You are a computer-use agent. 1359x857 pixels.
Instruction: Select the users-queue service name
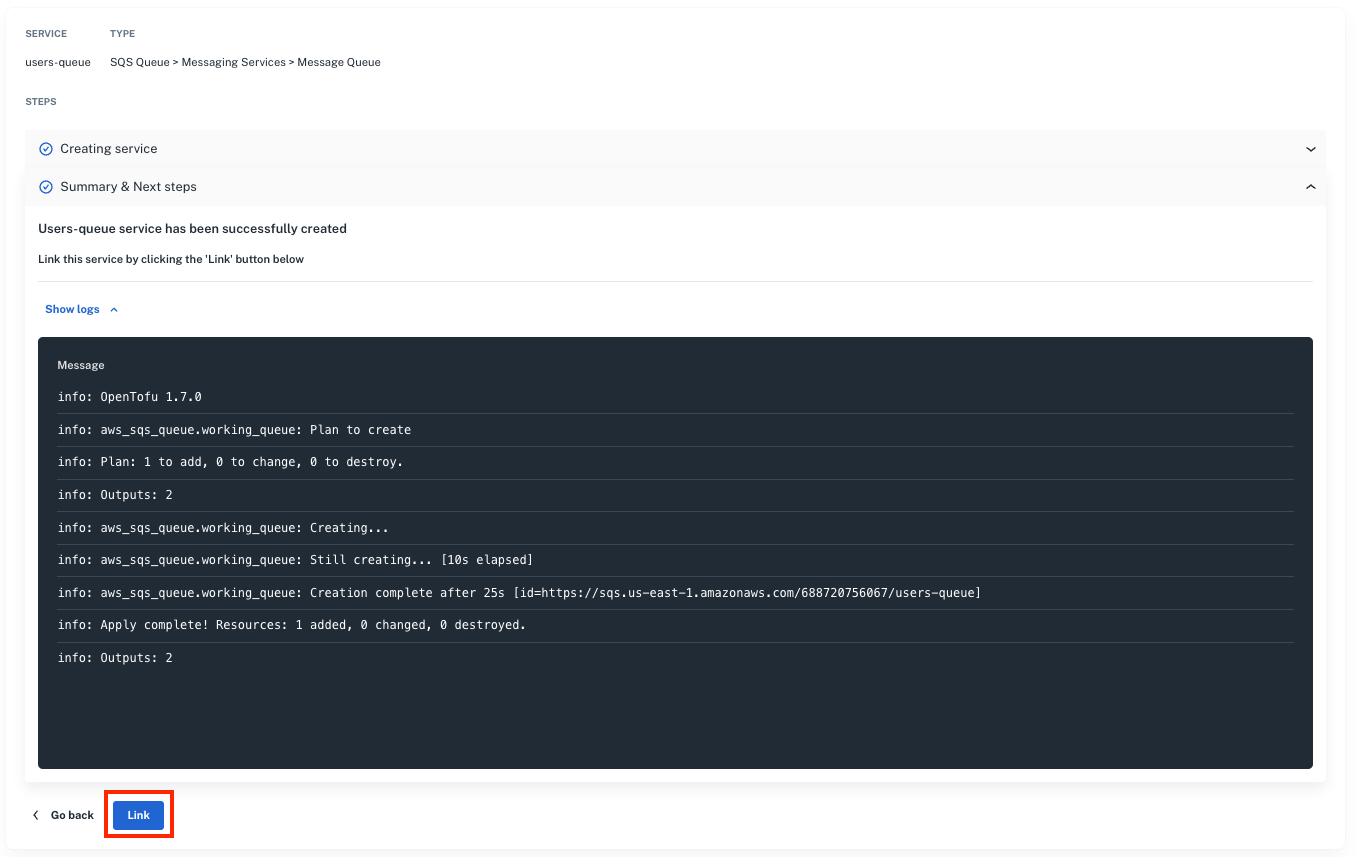(58, 62)
